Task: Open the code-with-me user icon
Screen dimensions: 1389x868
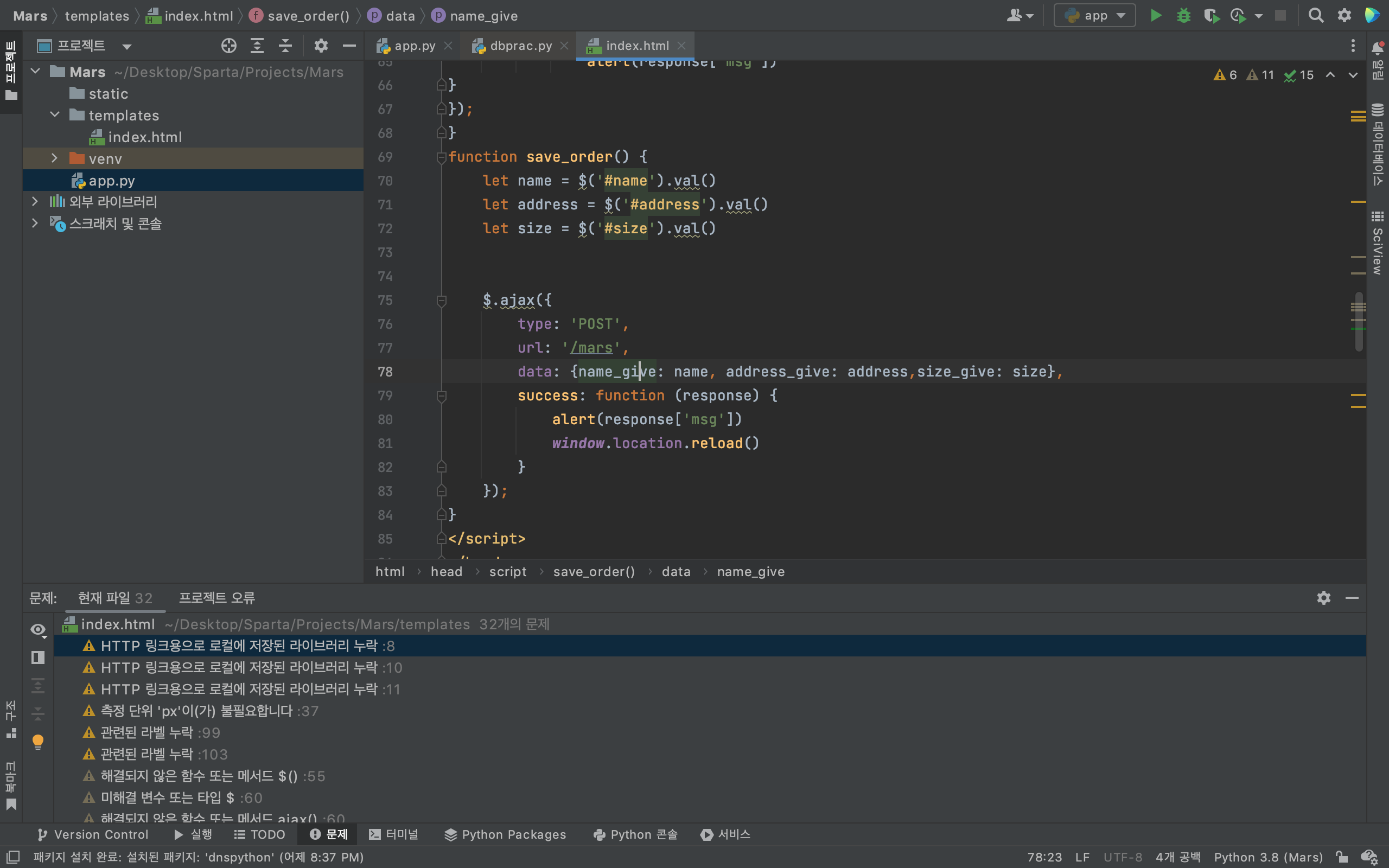Action: (x=1014, y=16)
